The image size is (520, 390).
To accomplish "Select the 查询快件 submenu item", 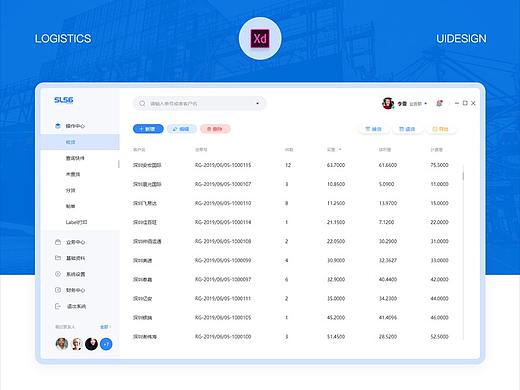I will [x=75, y=158].
